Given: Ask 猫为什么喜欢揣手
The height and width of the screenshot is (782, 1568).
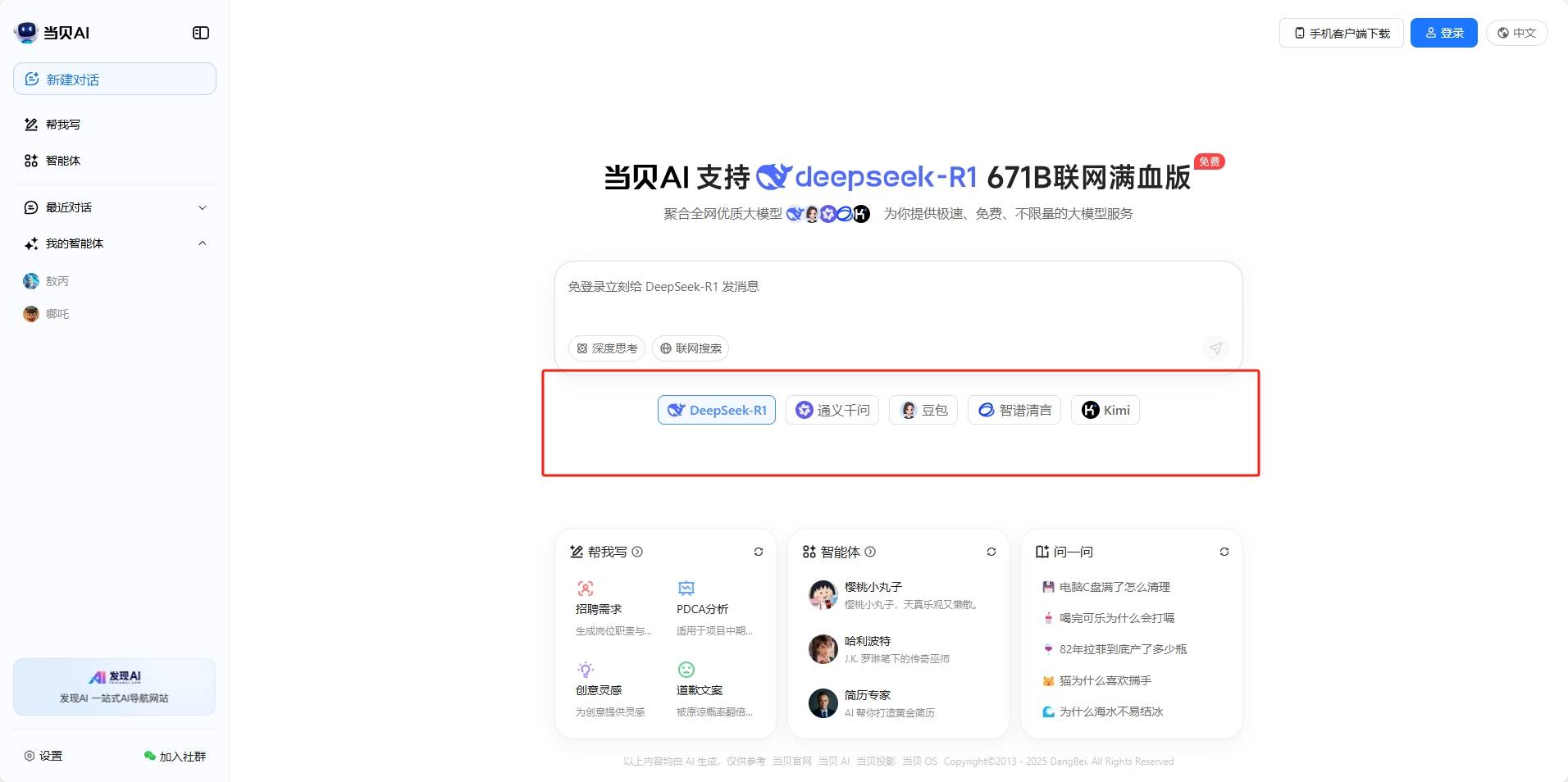Looking at the screenshot, I should click(x=1096, y=680).
